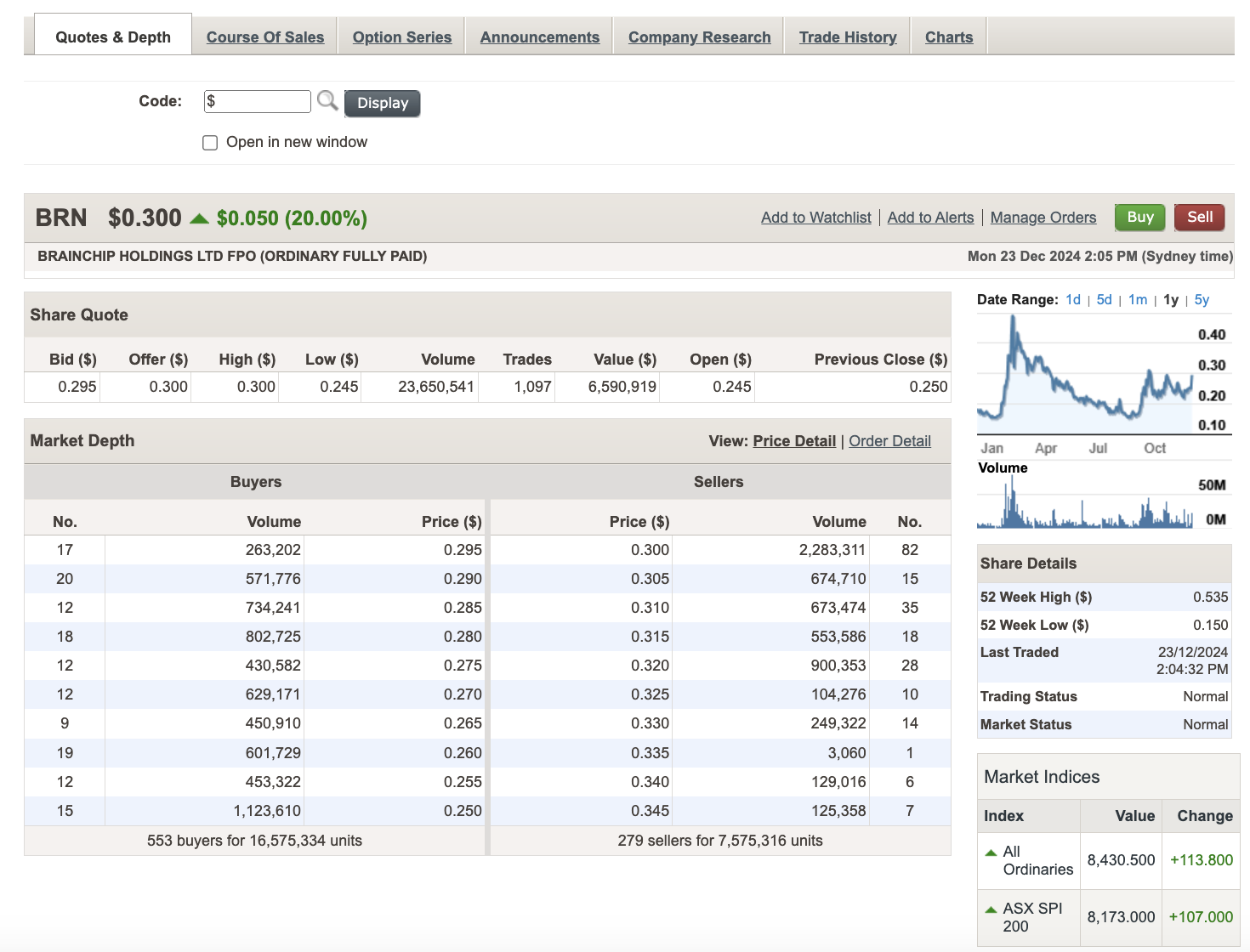This screenshot has height=952, width=1250.
Task: Click the Last Traded date 23/12/2024
Action: tap(1193, 652)
